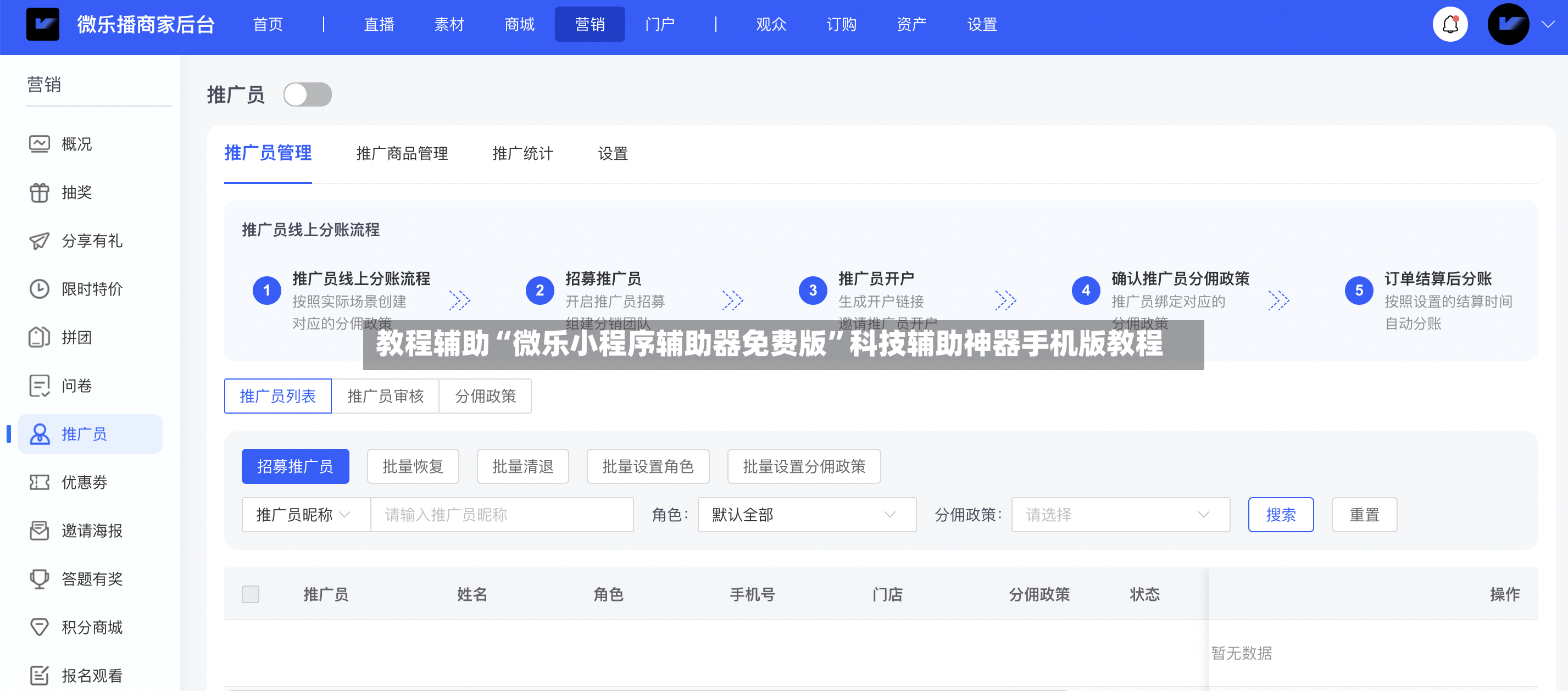Viewport: 1568px width, 691px height.
Task: Open the 角色 默认全部 dropdown
Action: [x=807, y=515]
